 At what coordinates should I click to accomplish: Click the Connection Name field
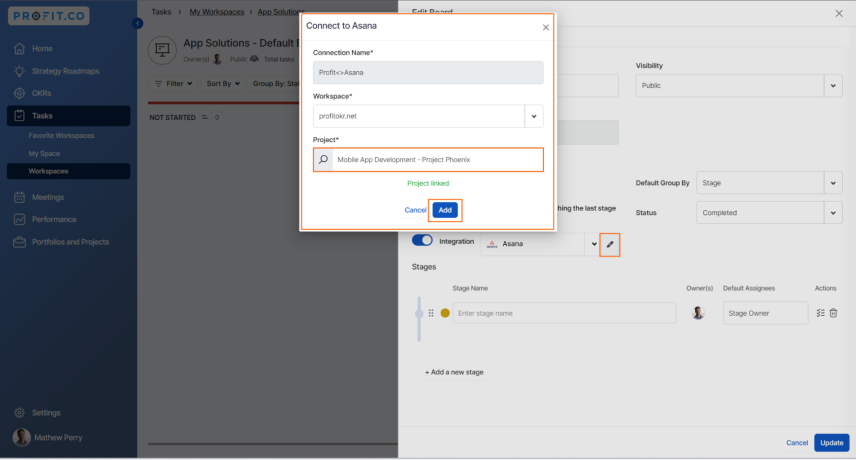point(428,73)
